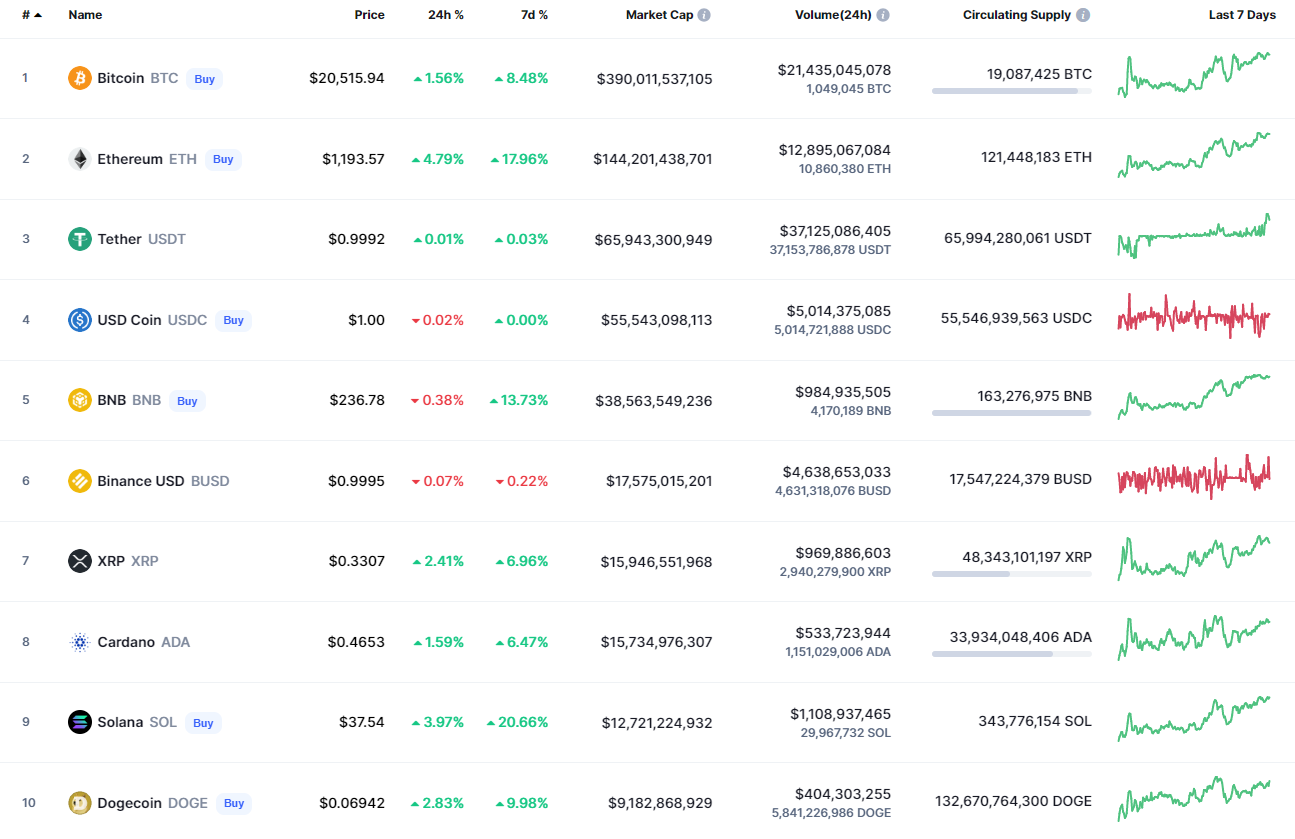Click BNB circulating supply progress bar
Viewport: 1295px width, 839px height.
(x=1012, y=413)
